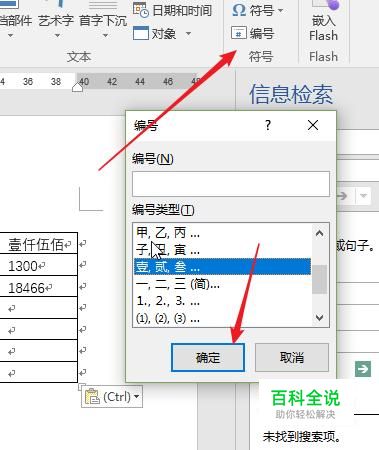Click the 对象 object icon

pos(140,33)
